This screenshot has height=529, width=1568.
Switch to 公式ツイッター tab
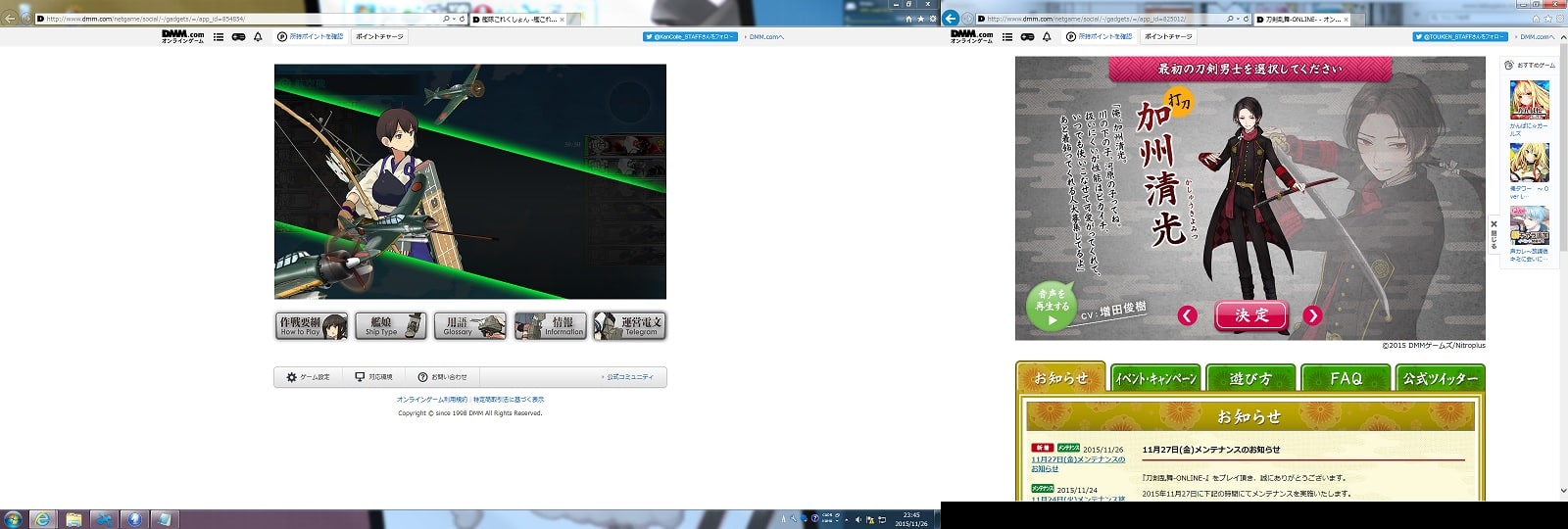tap(1441, 378)
